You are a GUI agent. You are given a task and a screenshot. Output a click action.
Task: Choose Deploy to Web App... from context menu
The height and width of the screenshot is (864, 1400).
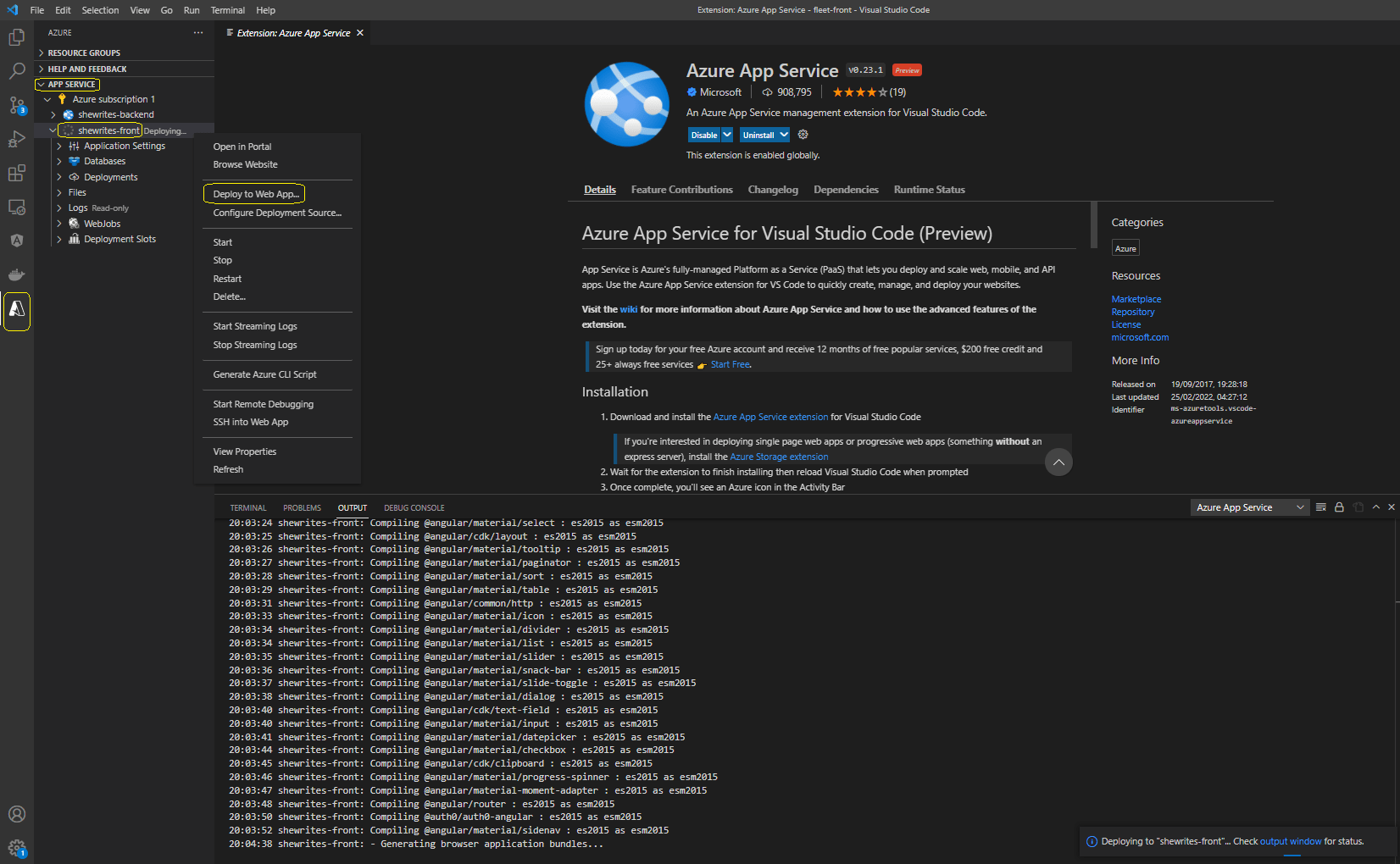tap(254, 194)
